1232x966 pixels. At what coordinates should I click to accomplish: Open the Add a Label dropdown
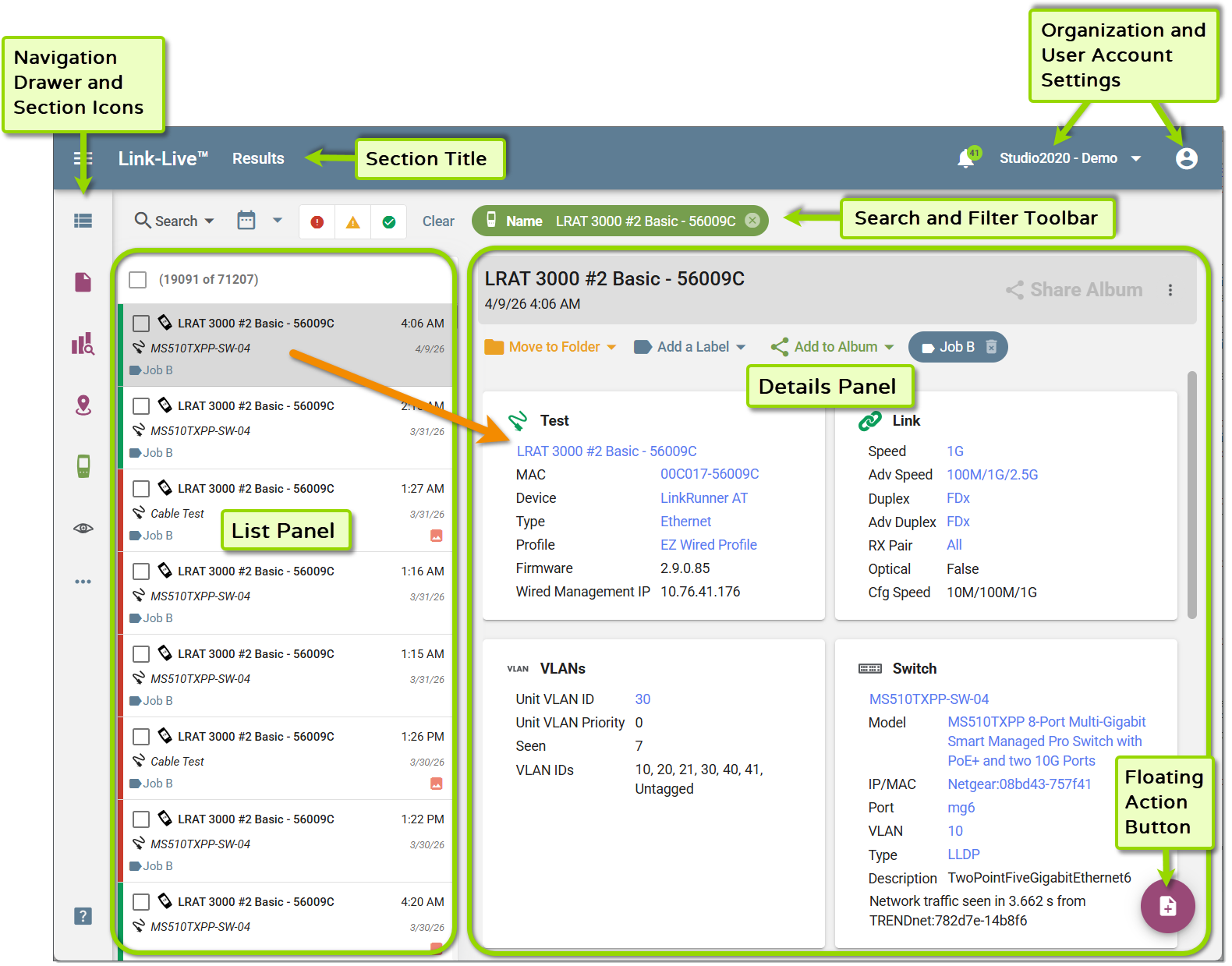pos(690,347)
